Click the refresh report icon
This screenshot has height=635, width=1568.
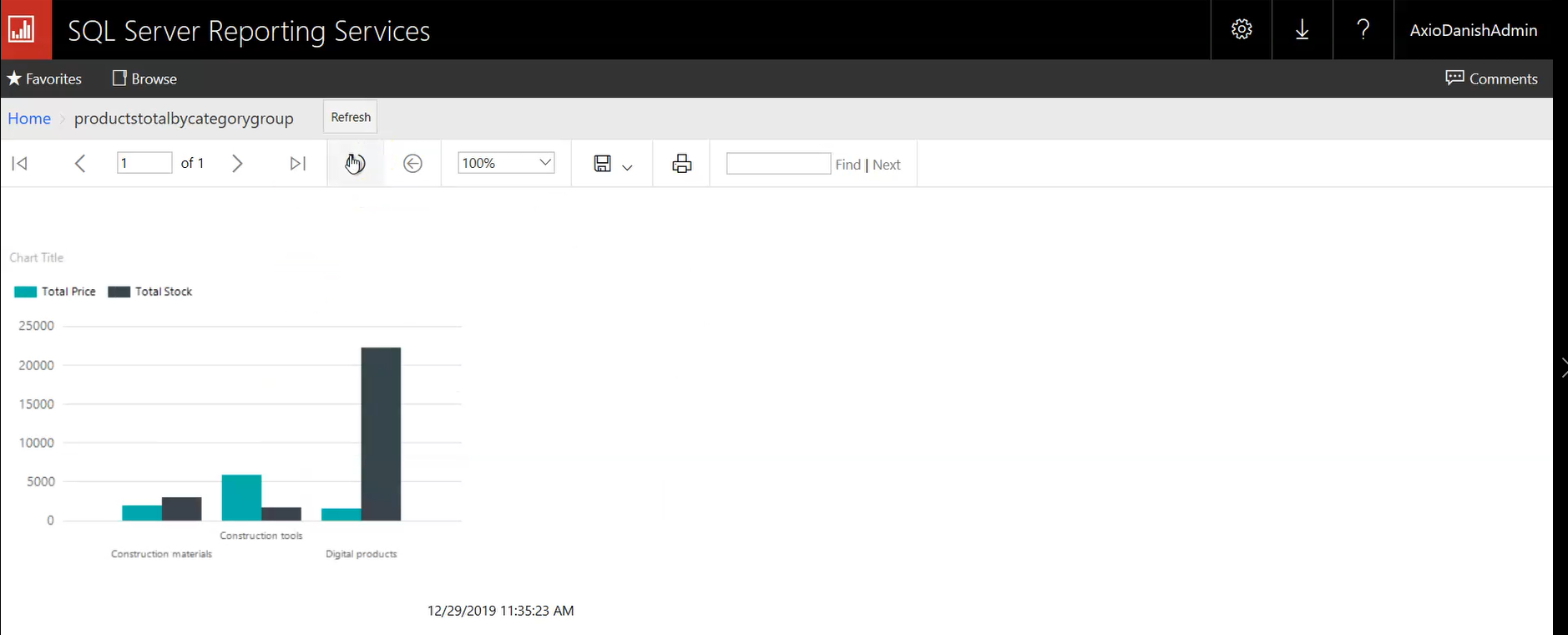pos(356,164)
